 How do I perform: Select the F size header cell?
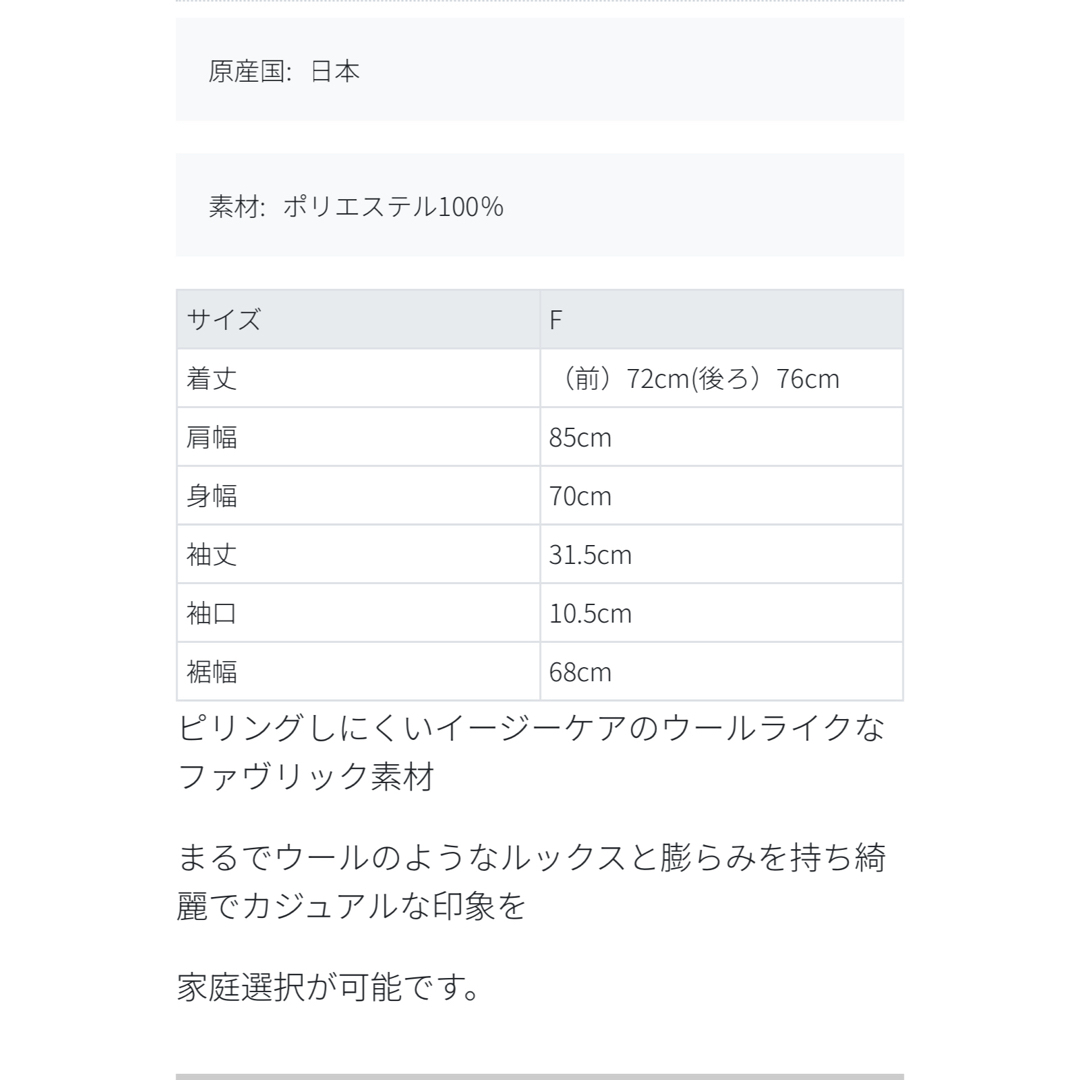[x=721, y=320]
